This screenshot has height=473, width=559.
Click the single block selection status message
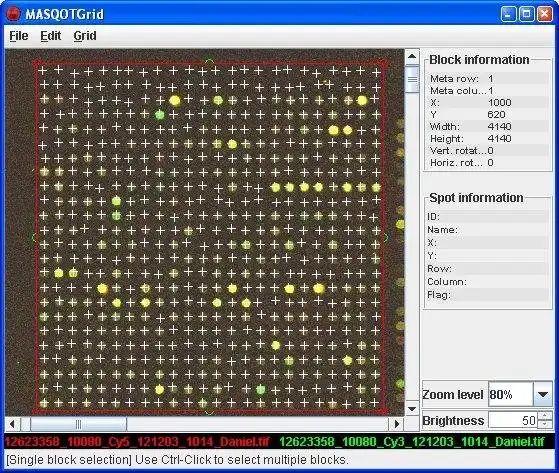click(177, 460)
